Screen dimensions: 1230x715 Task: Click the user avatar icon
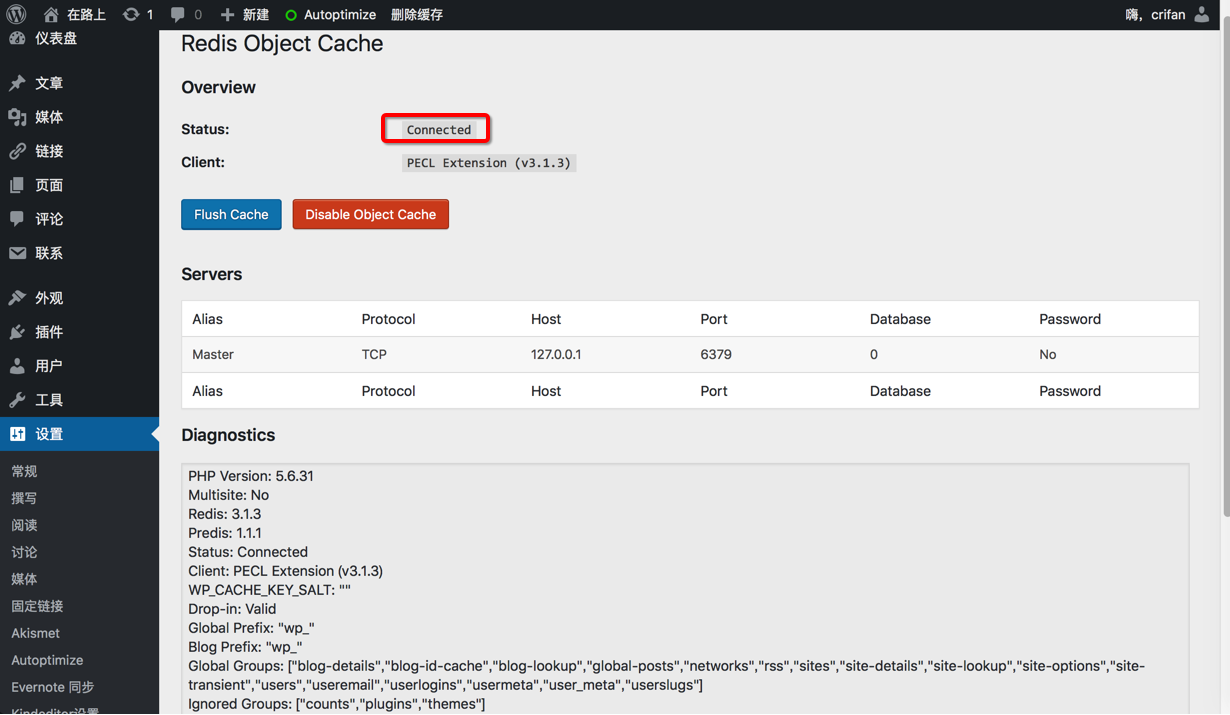pos(1202,15)
